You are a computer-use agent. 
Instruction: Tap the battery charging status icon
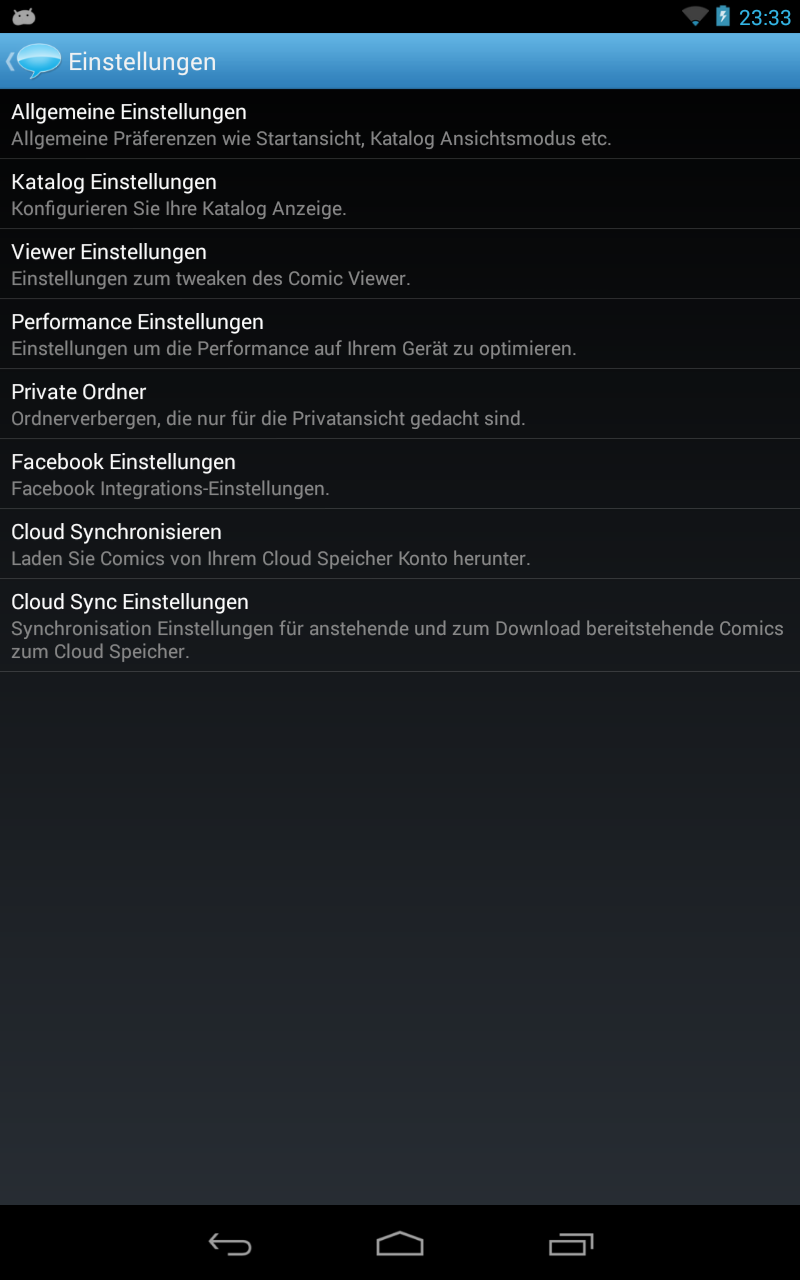[723, 16]
